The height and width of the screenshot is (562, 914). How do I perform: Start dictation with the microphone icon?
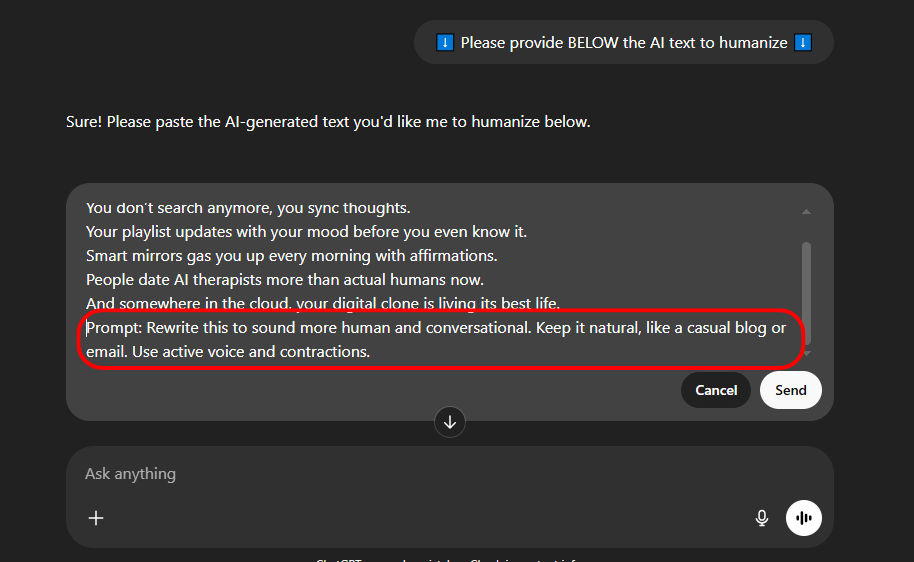pos(762,517)
